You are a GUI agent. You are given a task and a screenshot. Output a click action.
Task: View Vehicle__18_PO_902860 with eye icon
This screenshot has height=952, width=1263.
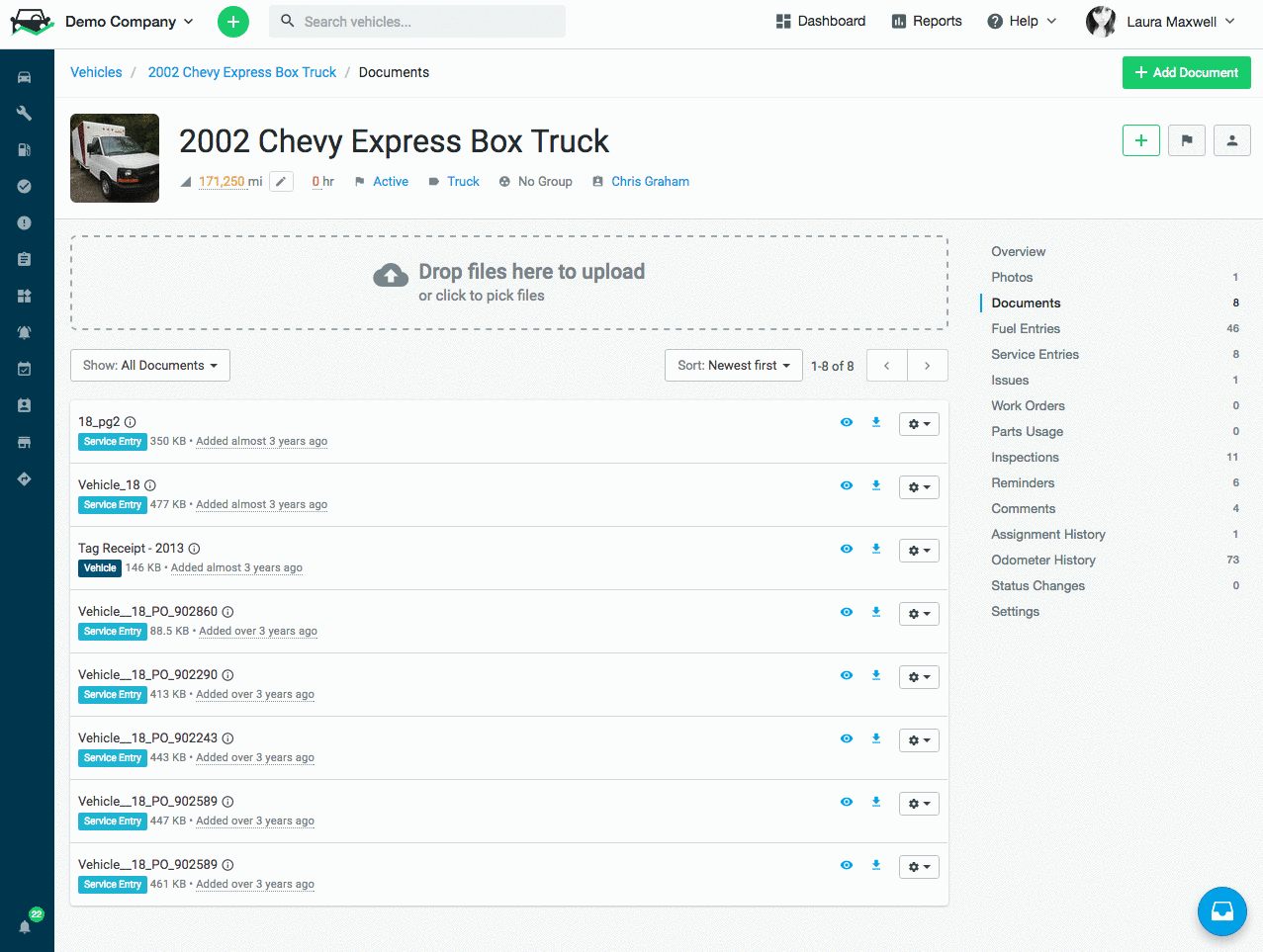[x=847, y=612]
